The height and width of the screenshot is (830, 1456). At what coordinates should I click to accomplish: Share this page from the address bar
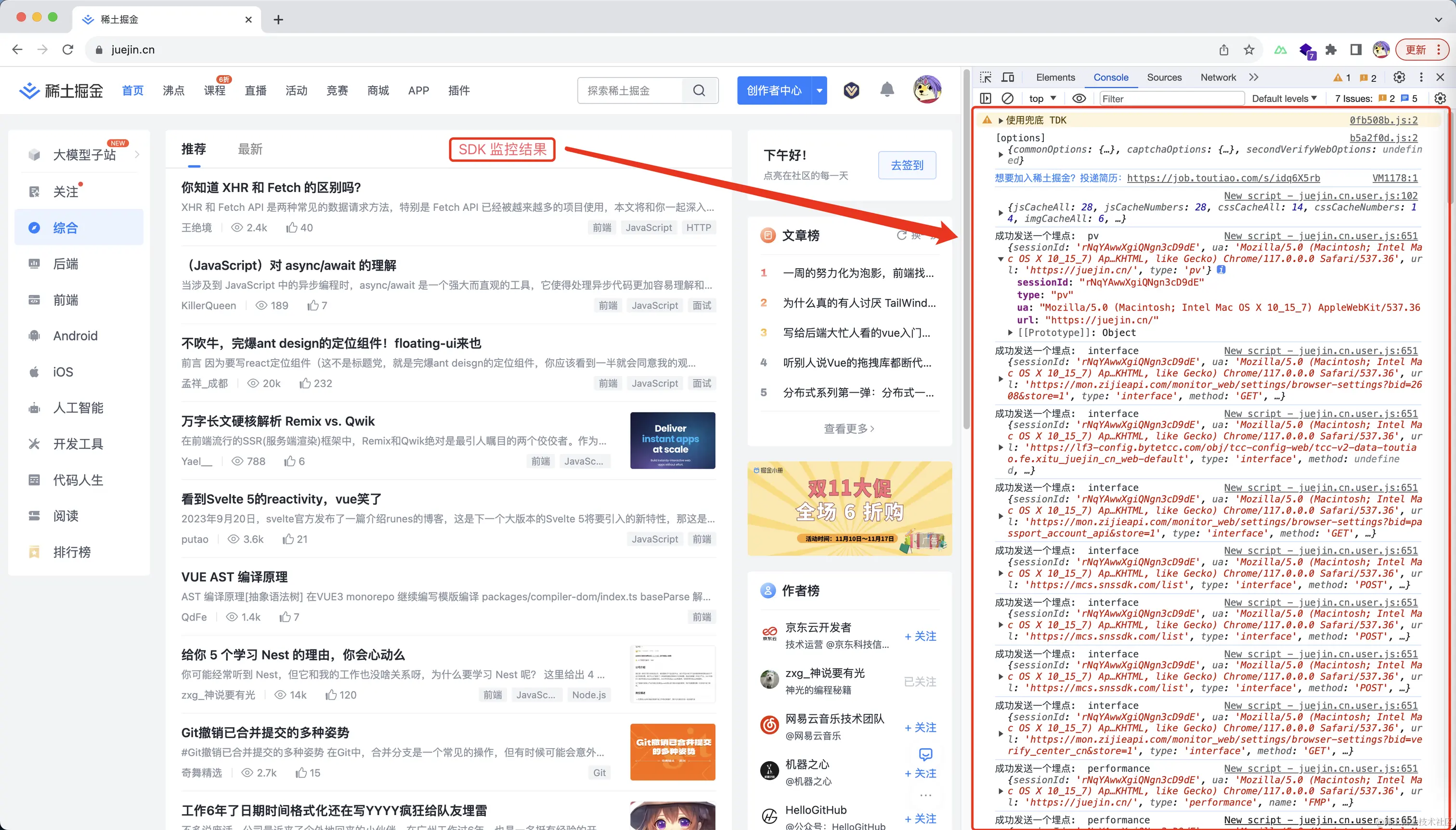click(1224, 50)
